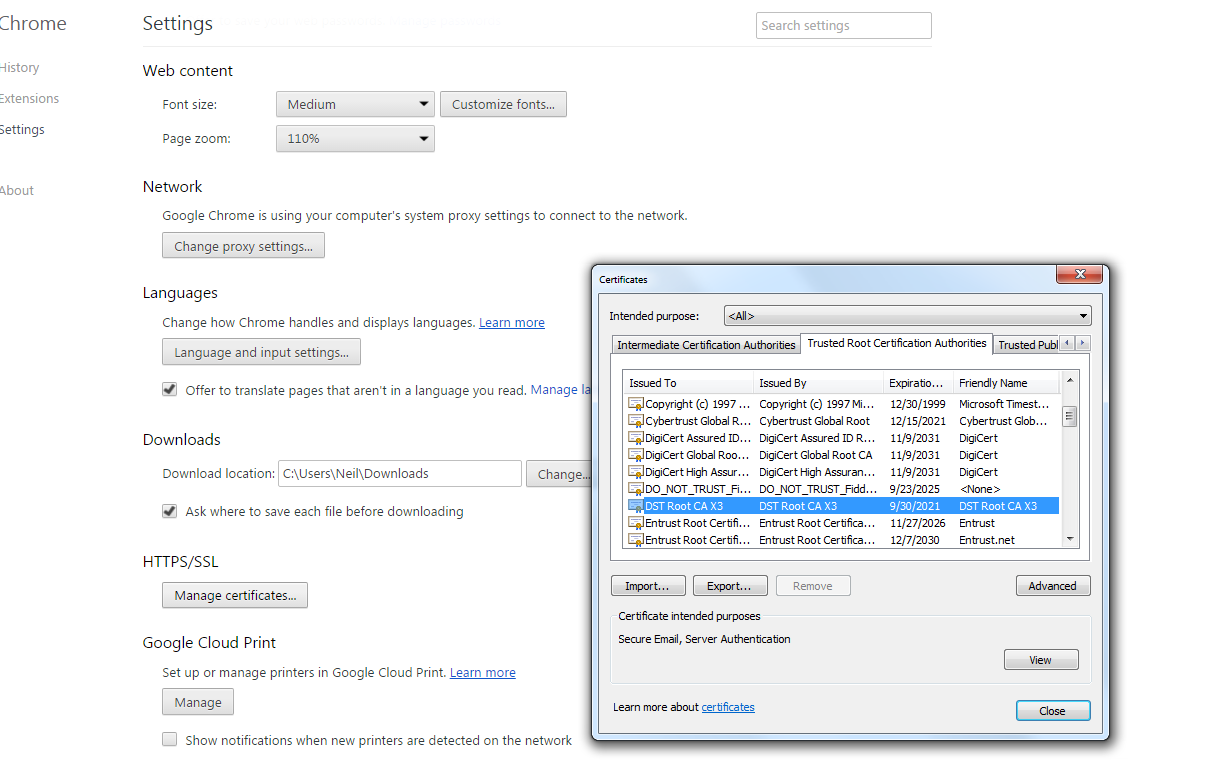
Task: Click the certificate list scrollbar thumb
Action: point(1070,417)
